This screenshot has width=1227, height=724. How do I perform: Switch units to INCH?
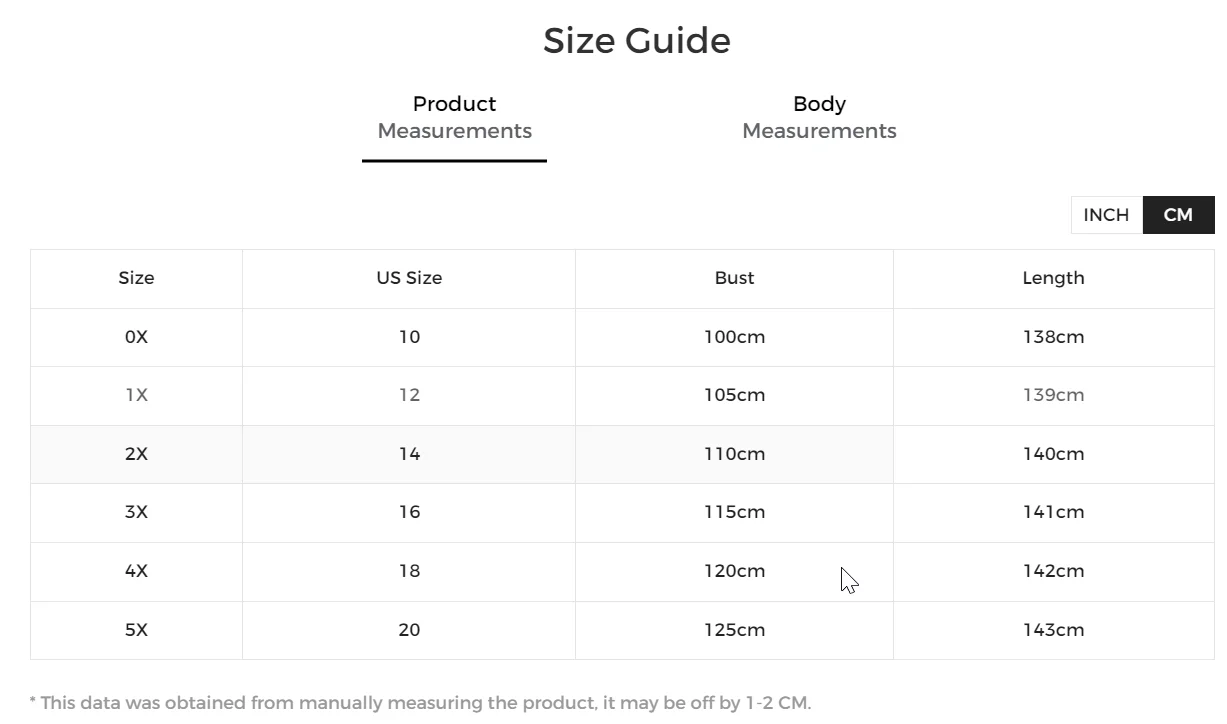[x=1106, y=215]
